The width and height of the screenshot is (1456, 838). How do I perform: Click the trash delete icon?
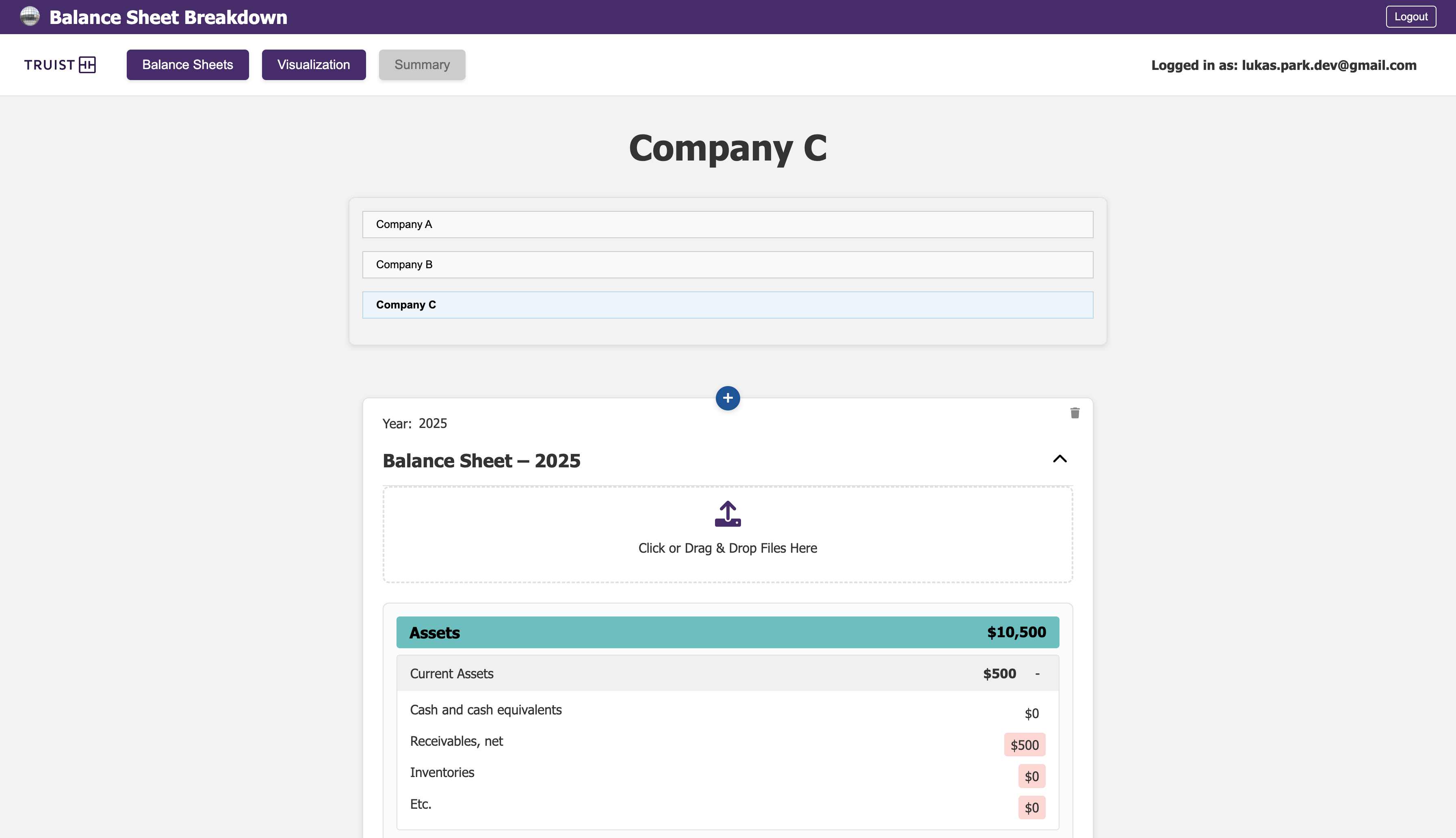(1075, 412)
